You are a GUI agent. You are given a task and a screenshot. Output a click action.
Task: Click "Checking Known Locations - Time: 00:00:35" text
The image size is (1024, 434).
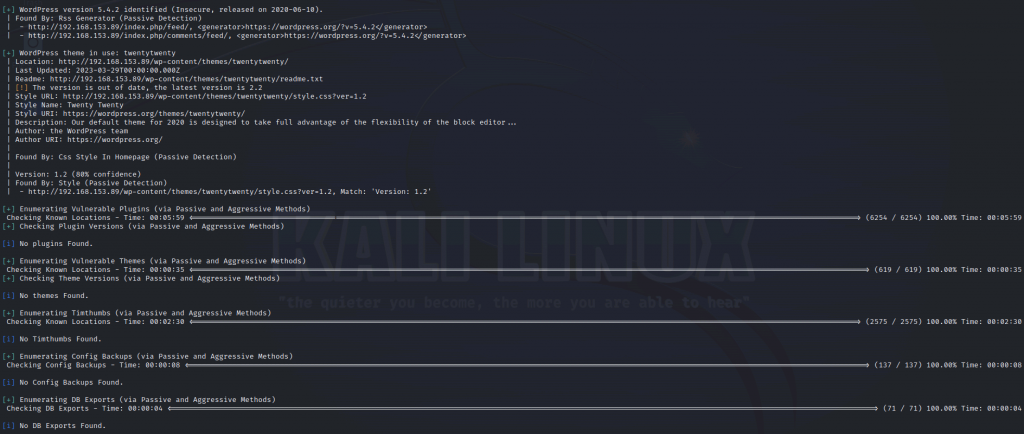[95, 270]
